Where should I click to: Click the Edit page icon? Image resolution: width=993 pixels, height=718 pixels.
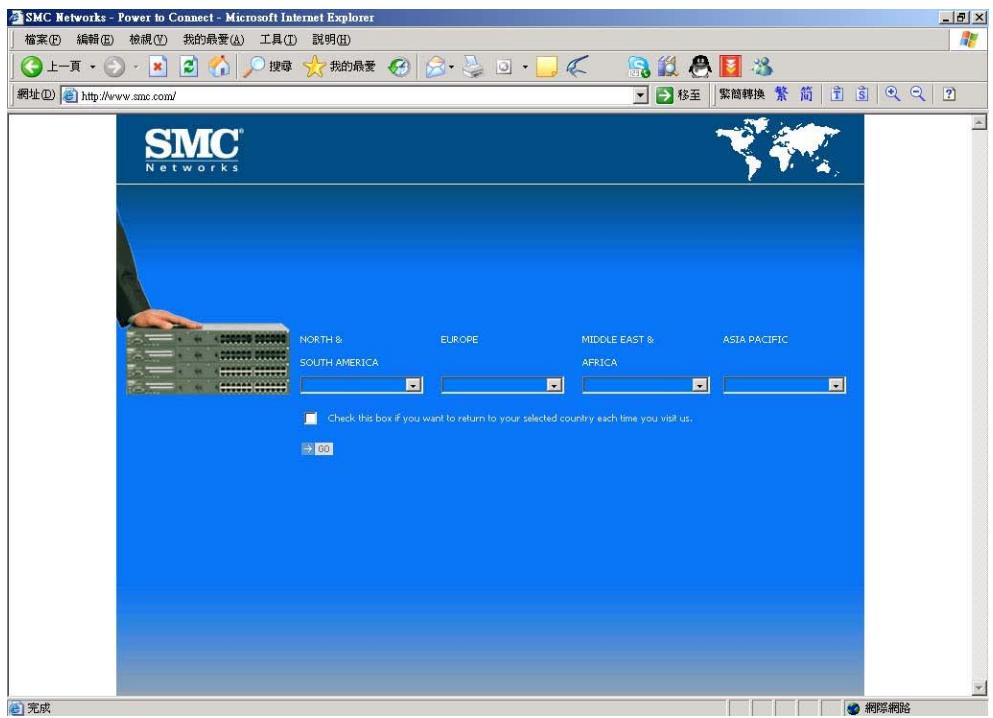(x=504, y=66)
